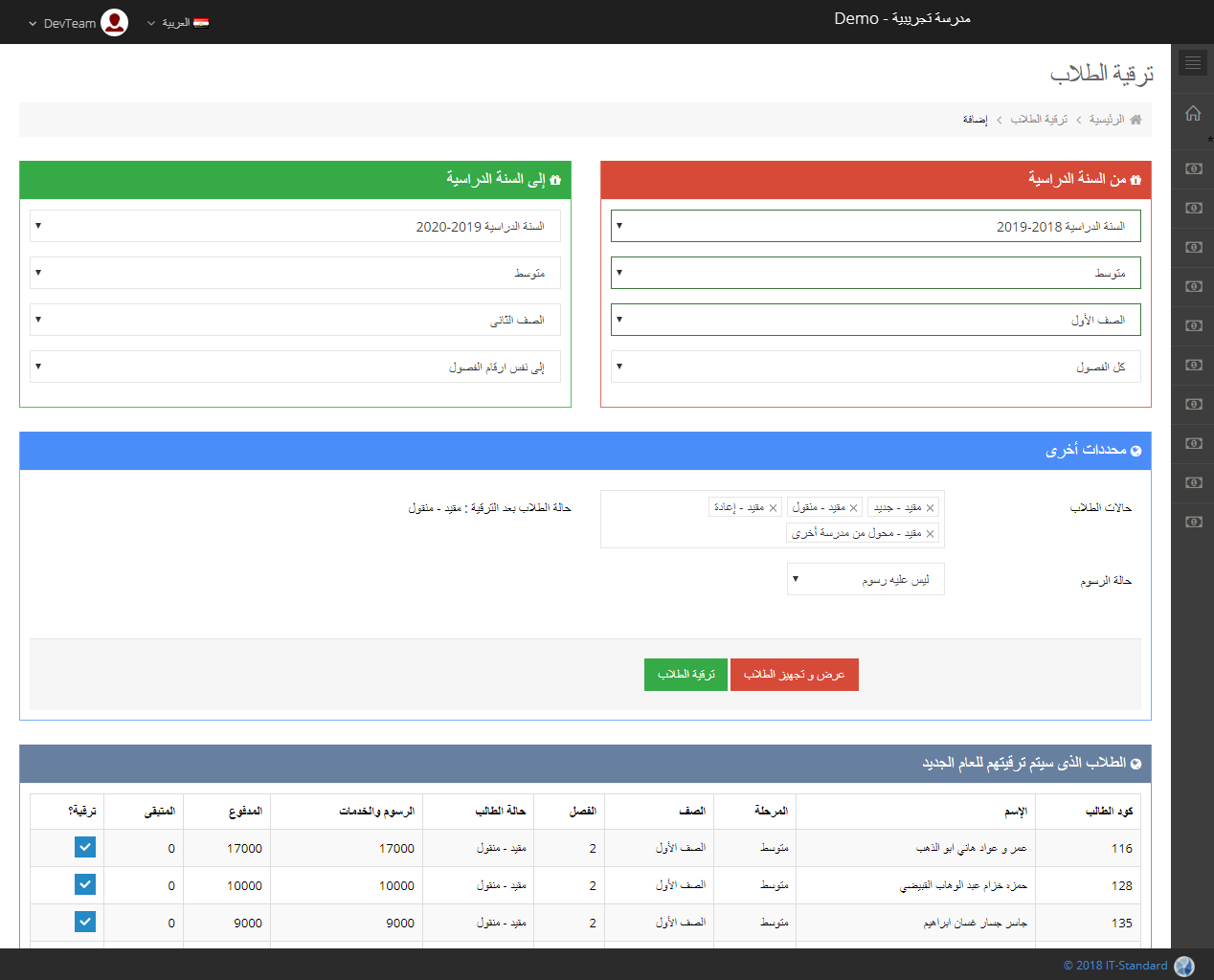The image size is (1214, 980).
Task: Open the home icon in sidebar
Action: pos(1192,113)
